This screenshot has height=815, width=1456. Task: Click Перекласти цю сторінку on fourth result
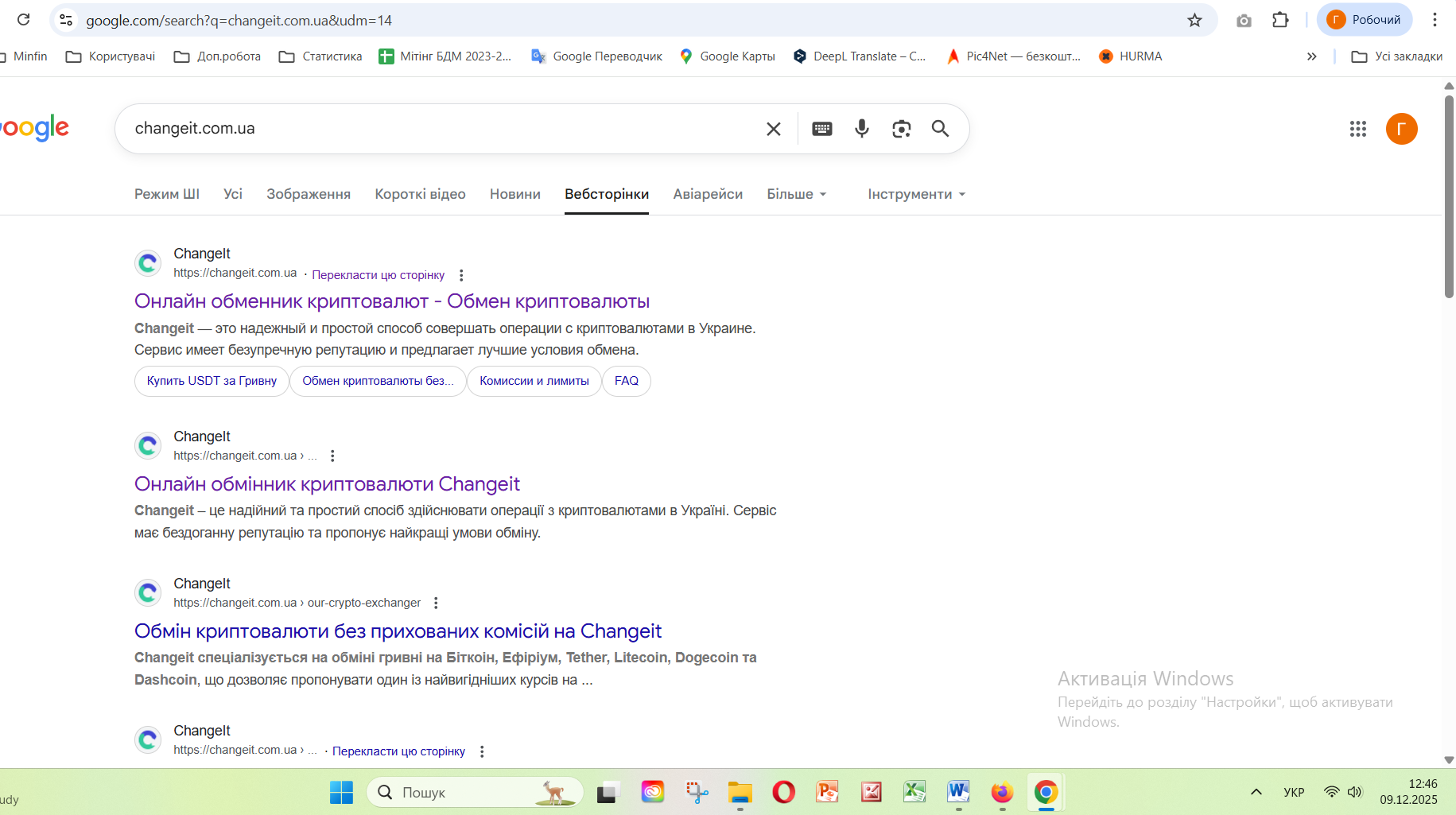tap(398, 751)
